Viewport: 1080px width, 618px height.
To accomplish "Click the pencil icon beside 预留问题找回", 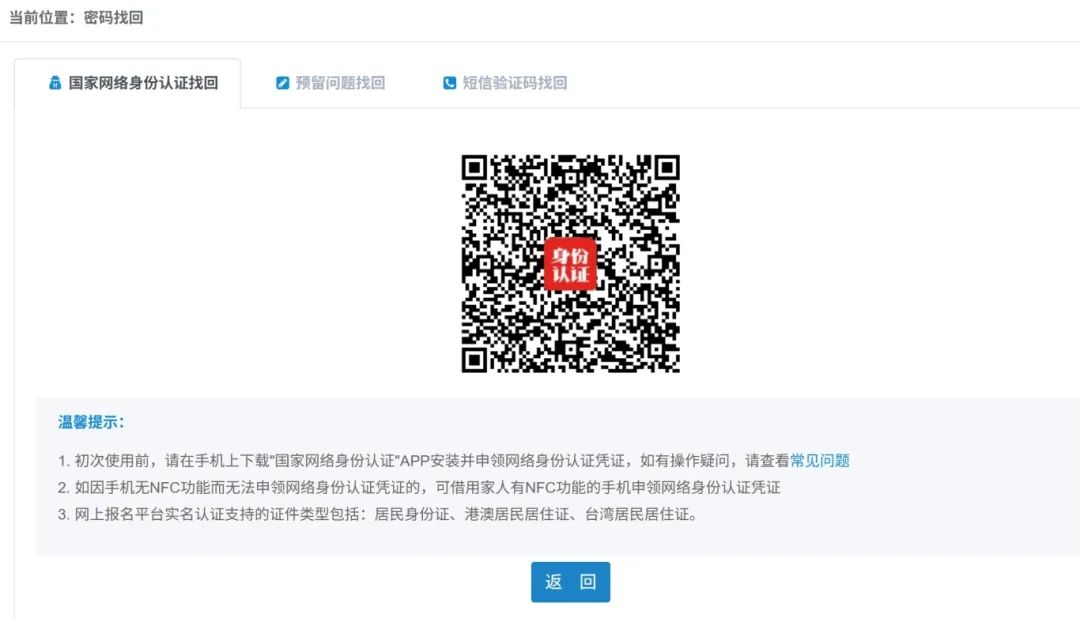I will click(x=283, y=83).
